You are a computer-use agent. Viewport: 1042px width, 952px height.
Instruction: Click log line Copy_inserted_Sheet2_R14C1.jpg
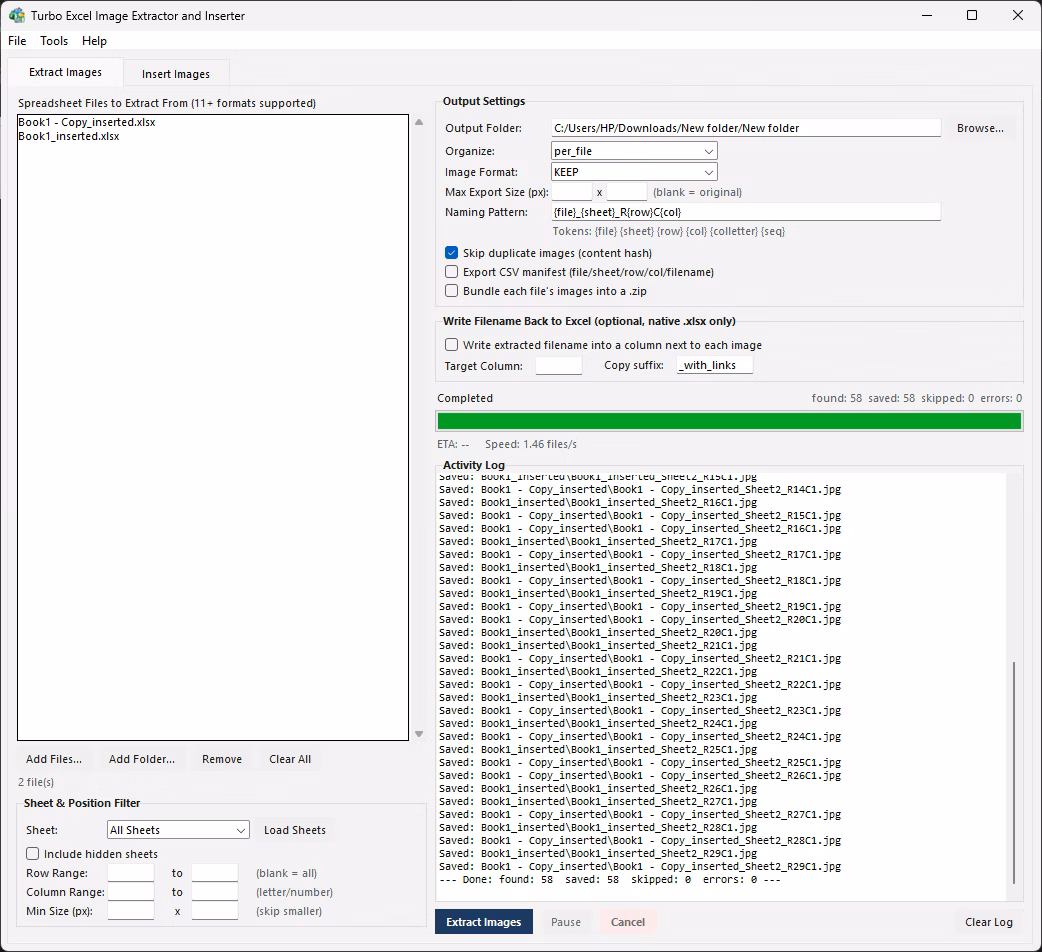(x=640, y=490)
